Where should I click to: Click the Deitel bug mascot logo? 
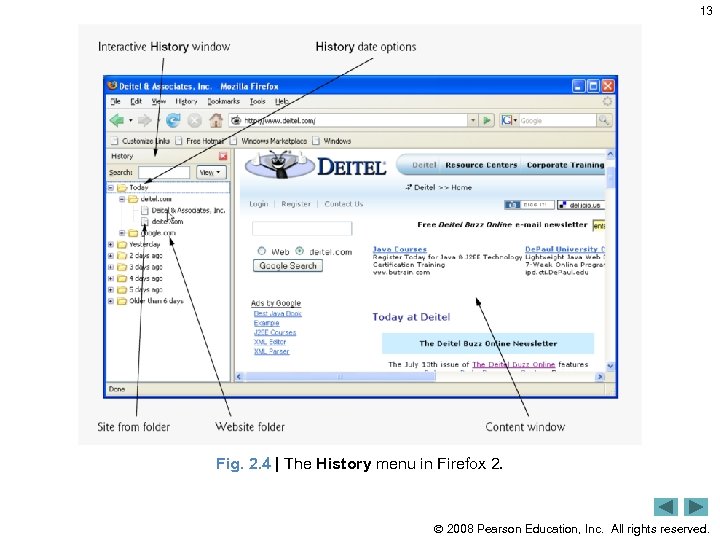(x=279, y=165)
